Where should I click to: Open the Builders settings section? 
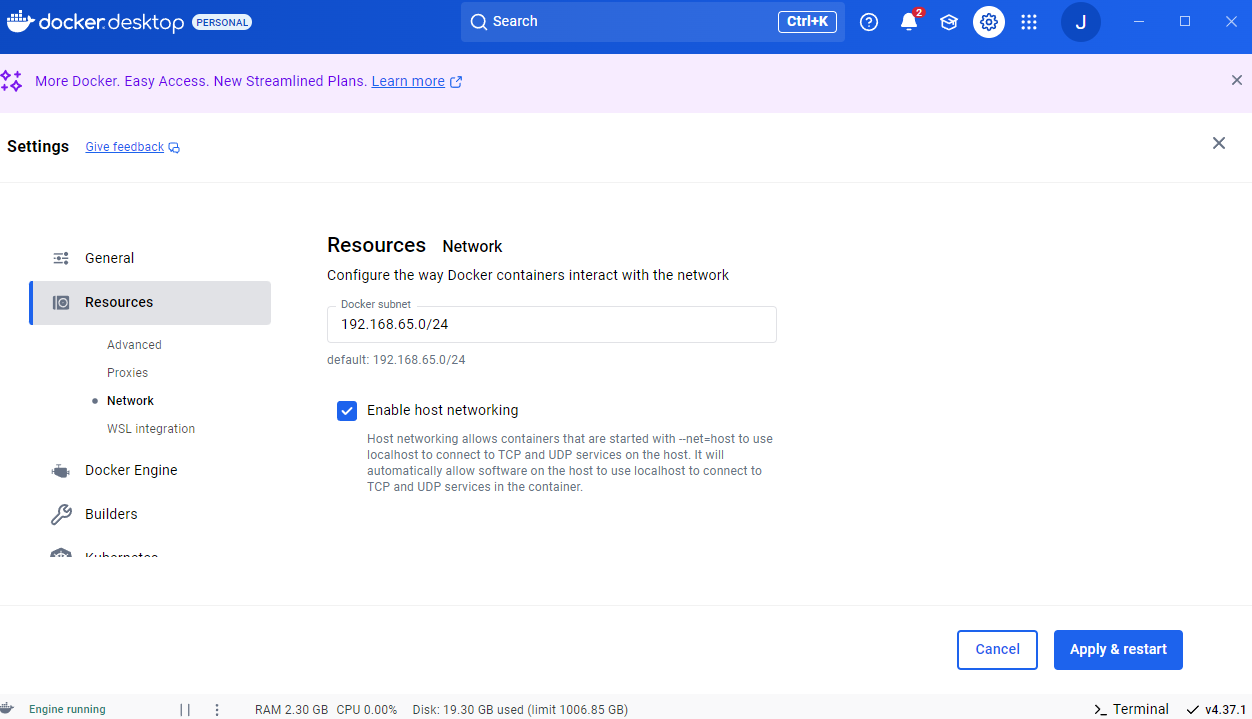pos(150,514)
